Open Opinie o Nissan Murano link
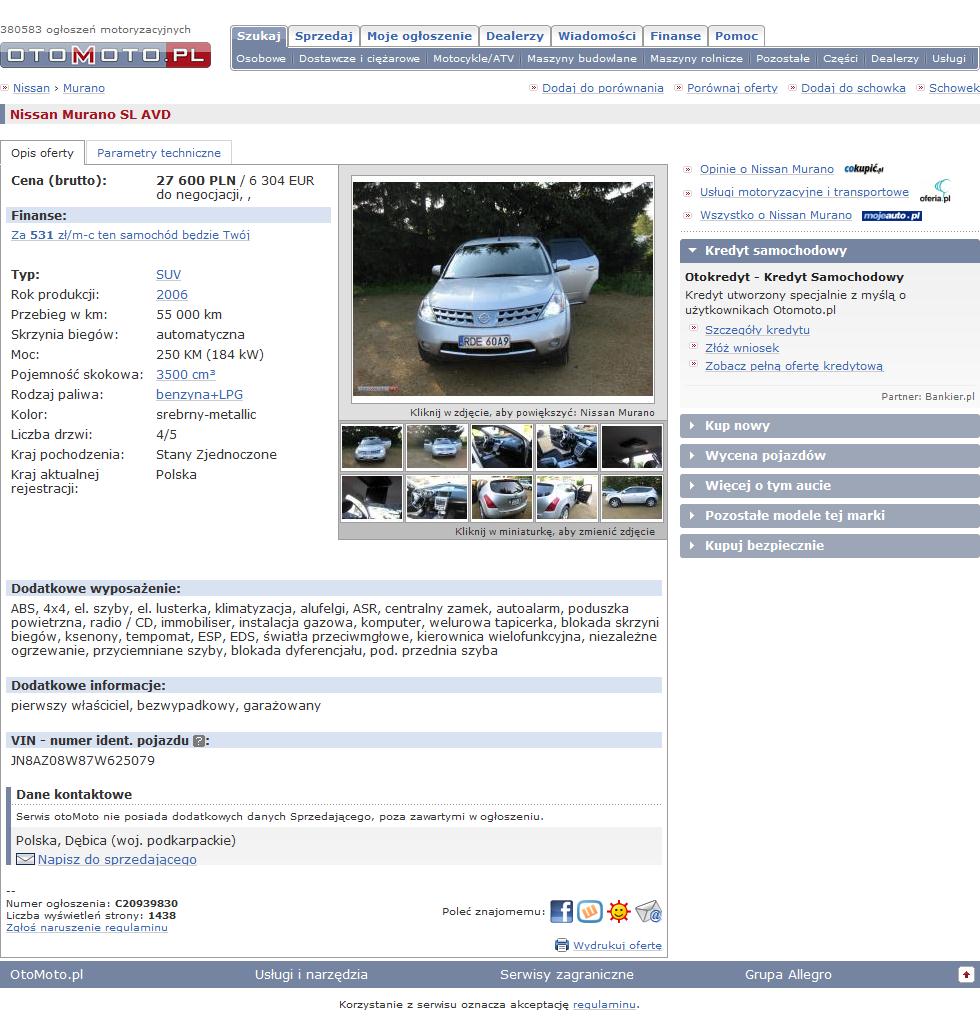The width and height of the screenshot is (980, 1030). [767, 169]
